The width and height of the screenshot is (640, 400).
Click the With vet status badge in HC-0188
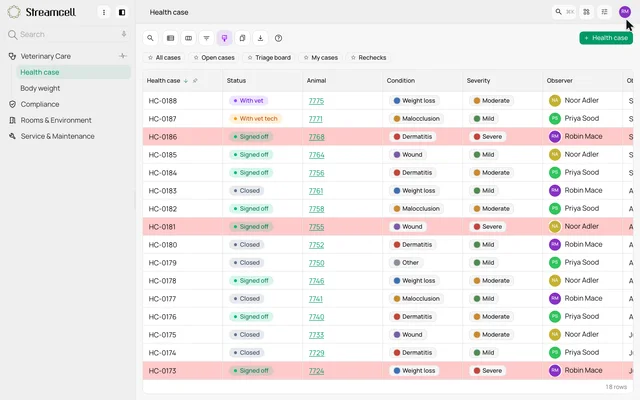(248, 101)
